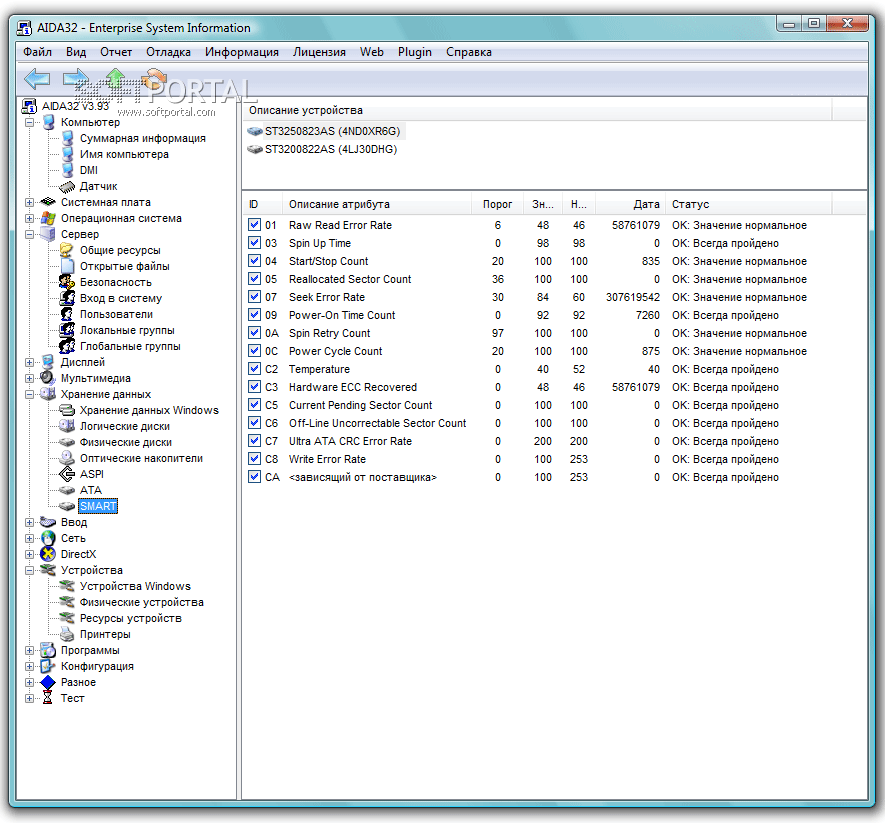Click the ASPI icon
Screen dimensions: 885x823
tap(67, 474)
